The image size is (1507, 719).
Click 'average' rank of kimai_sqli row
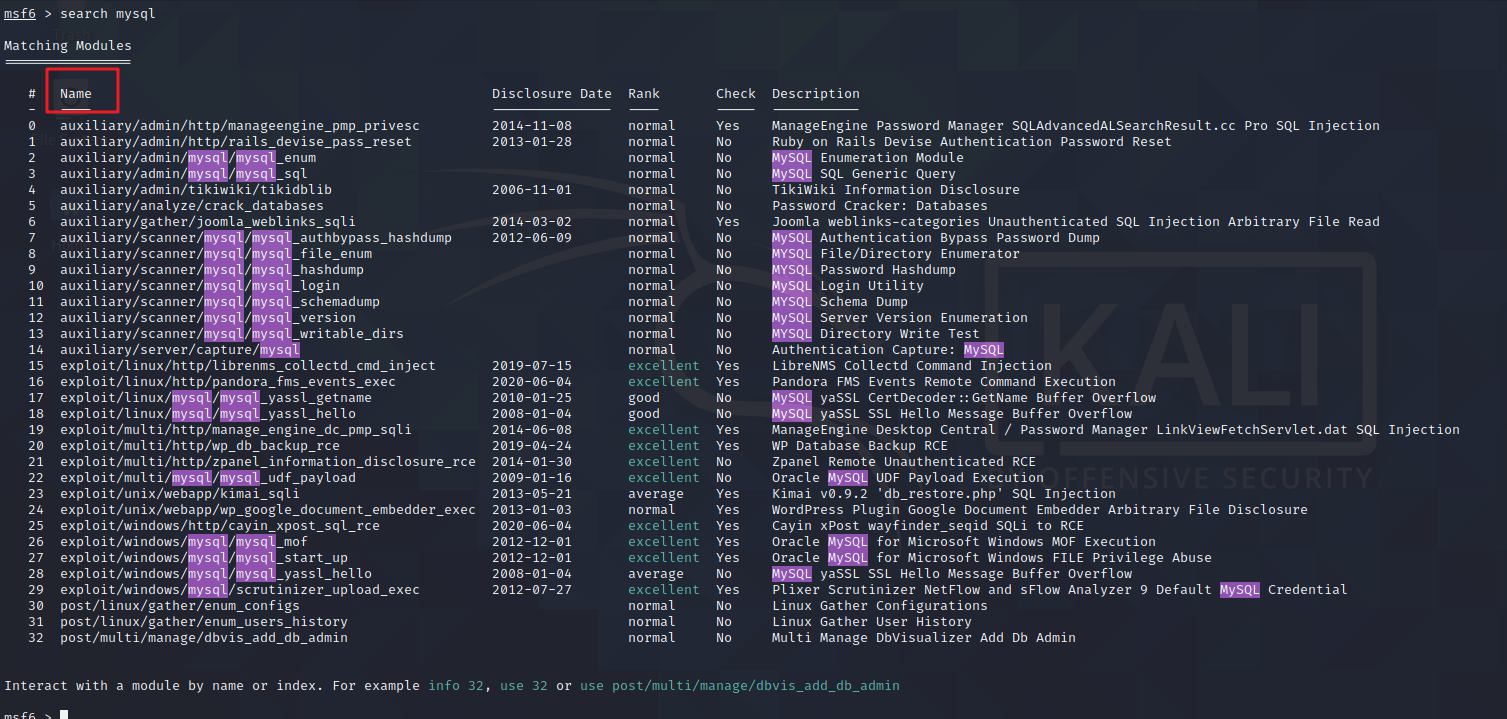click(656, 494)
